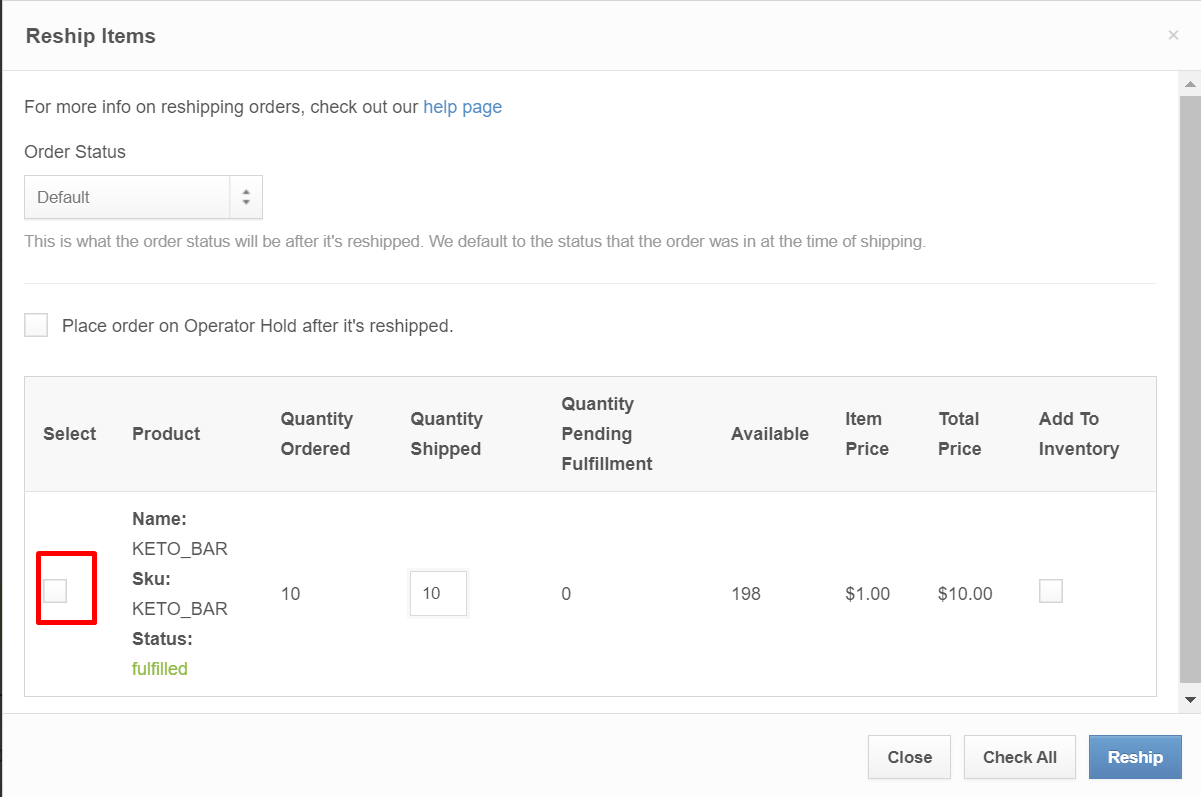The height and width of the screenshot is (797, 1201).
Task: Click the Reship Items dialog title
Action: (90, 36)
